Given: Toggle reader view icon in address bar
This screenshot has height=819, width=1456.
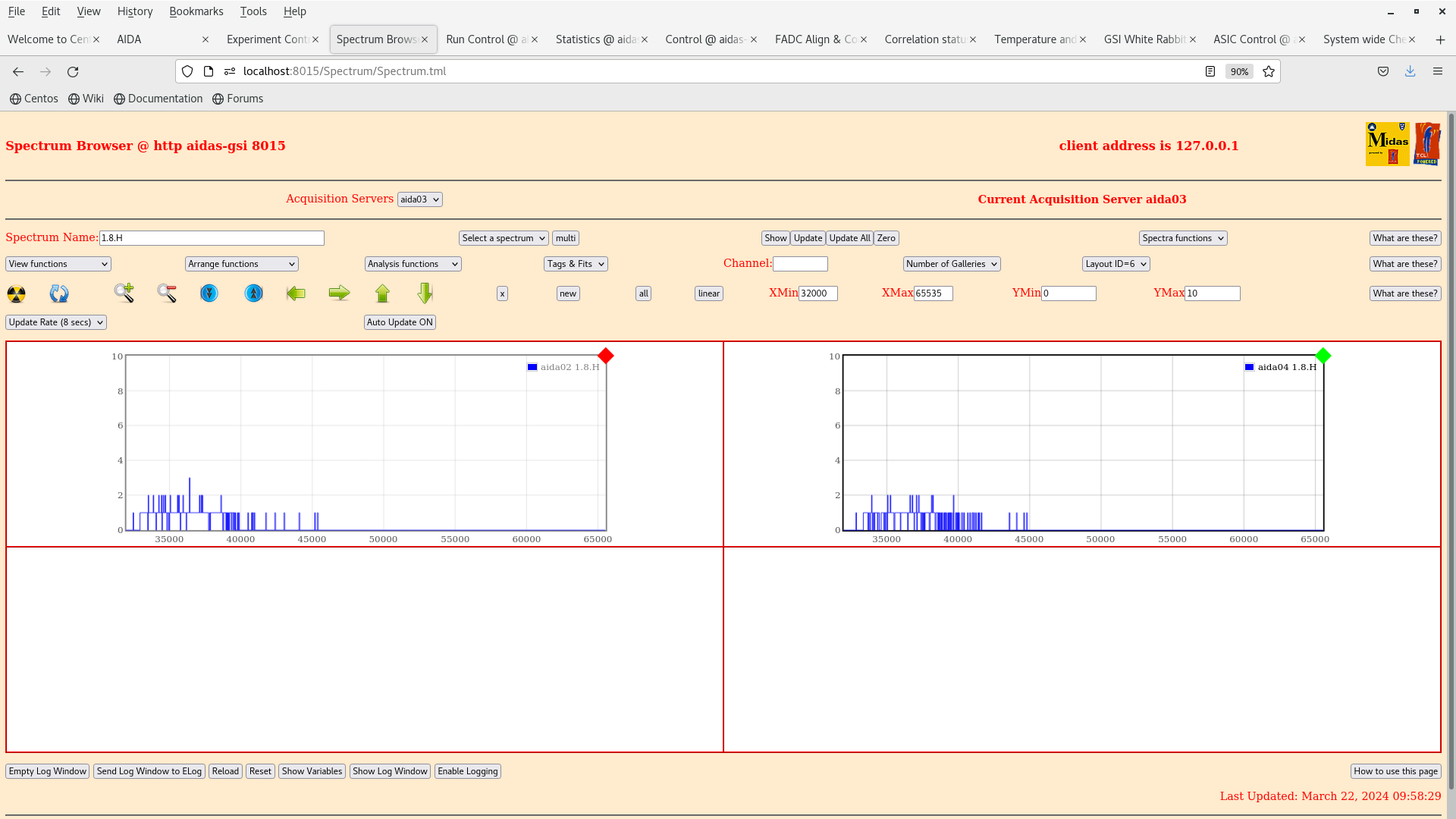Looking at the screenshot, I should pos(1210,71).
